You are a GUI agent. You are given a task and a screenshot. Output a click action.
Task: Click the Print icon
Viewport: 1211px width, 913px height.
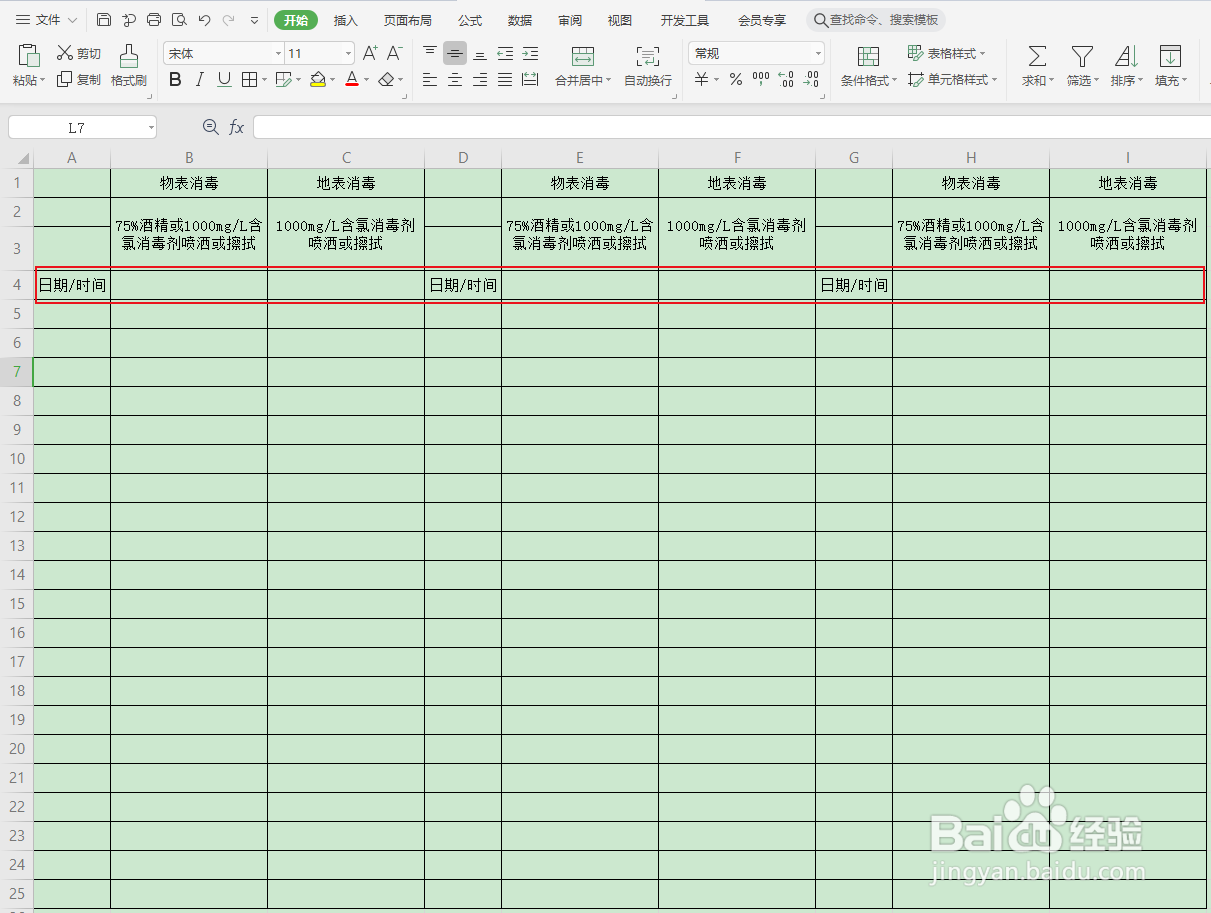pyautogui.click(x=153, y=20)
